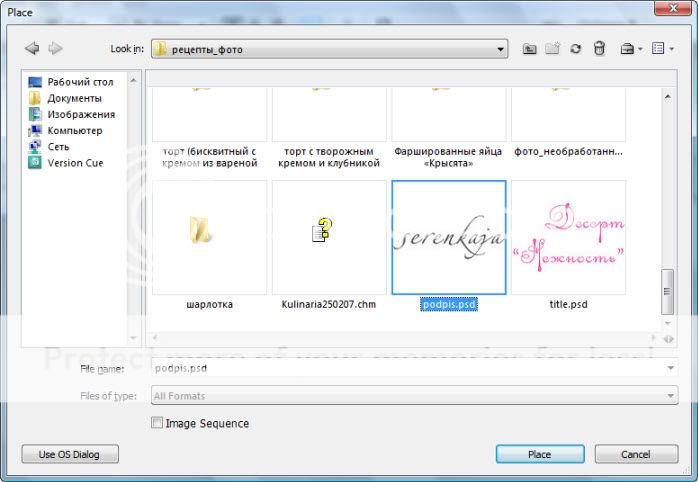Expand the Look in folder dropdown
Screen dimensions: 698x482
[x=501, y=48]
